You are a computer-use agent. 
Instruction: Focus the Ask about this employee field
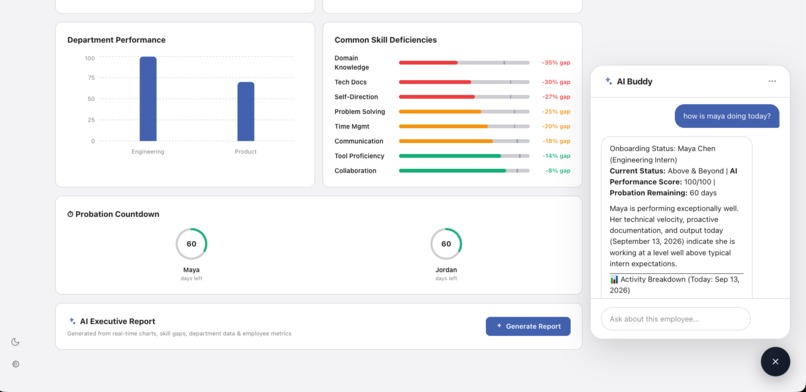point(675,319)
